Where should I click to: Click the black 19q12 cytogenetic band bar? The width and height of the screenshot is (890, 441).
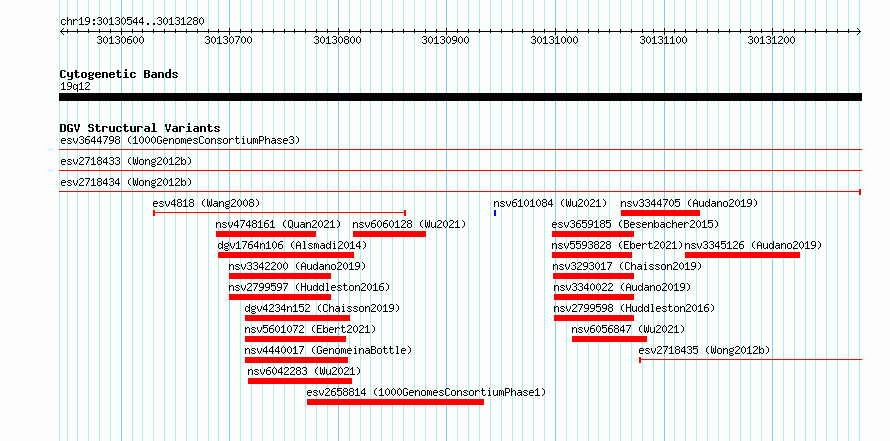(460, 97)
